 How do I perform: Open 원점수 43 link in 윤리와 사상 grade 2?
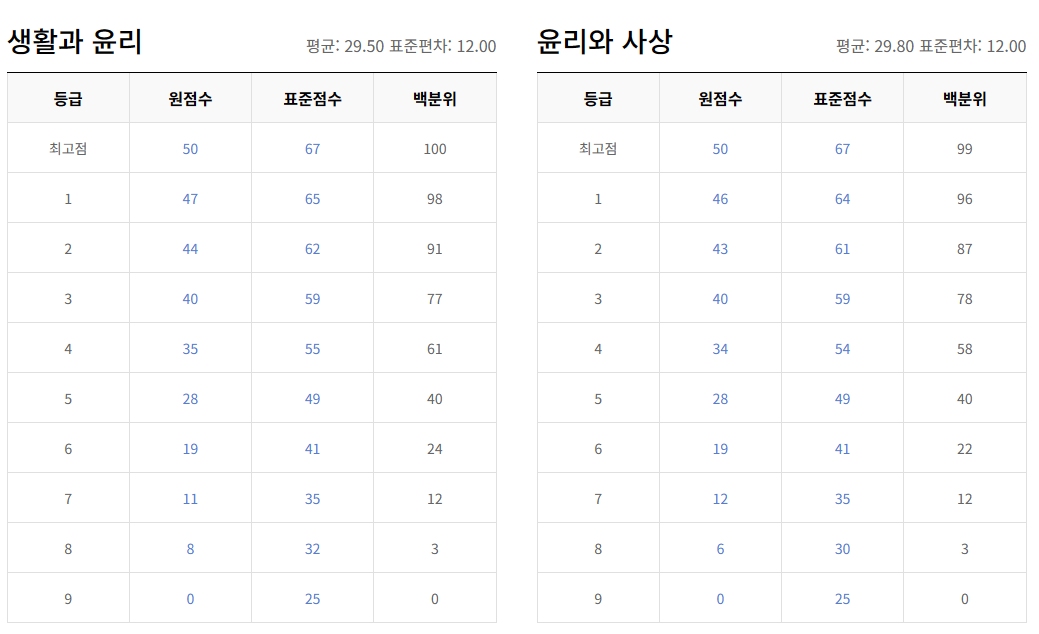(720, 249)
